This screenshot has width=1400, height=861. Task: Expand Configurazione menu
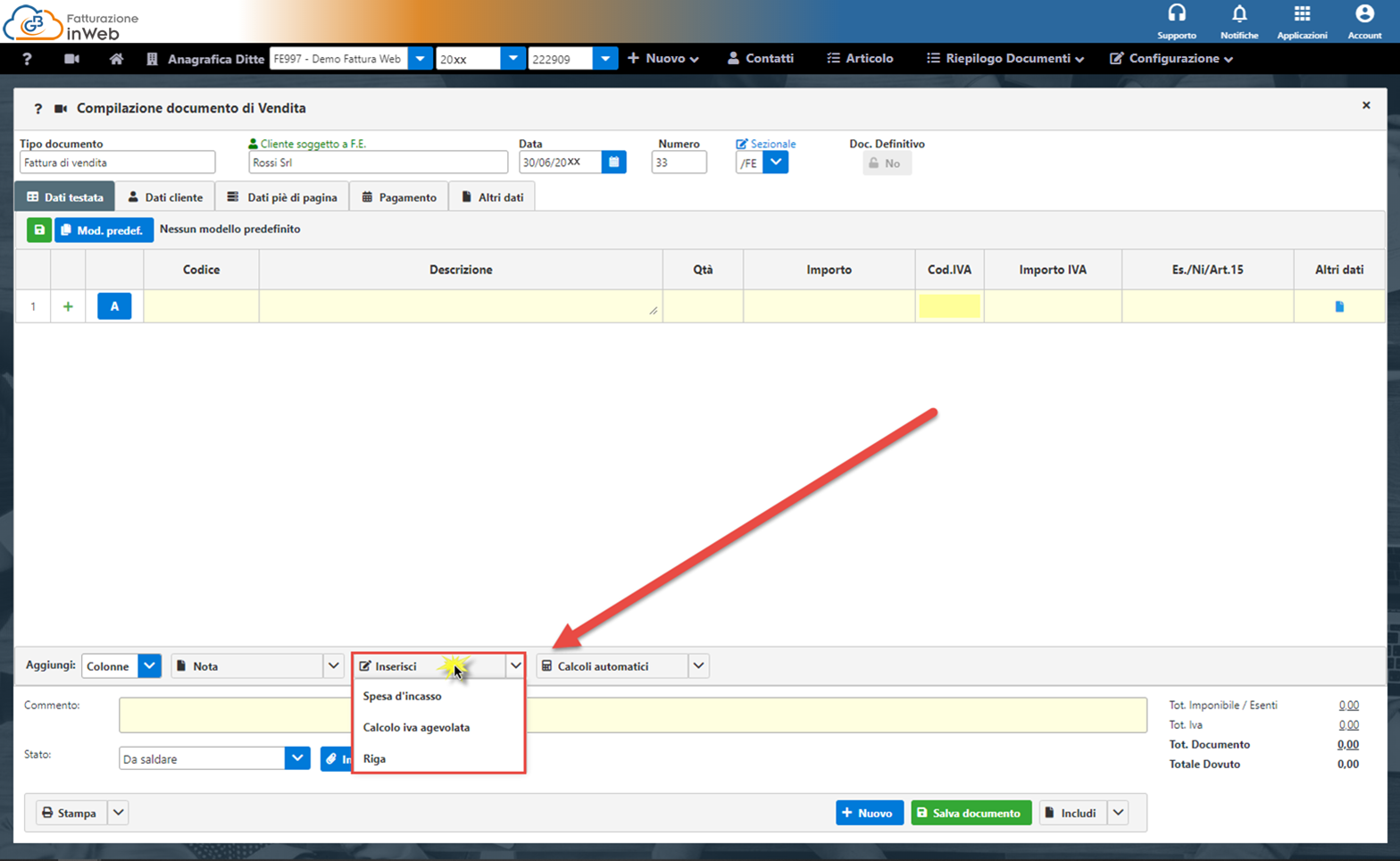(x=1171, y=59)
